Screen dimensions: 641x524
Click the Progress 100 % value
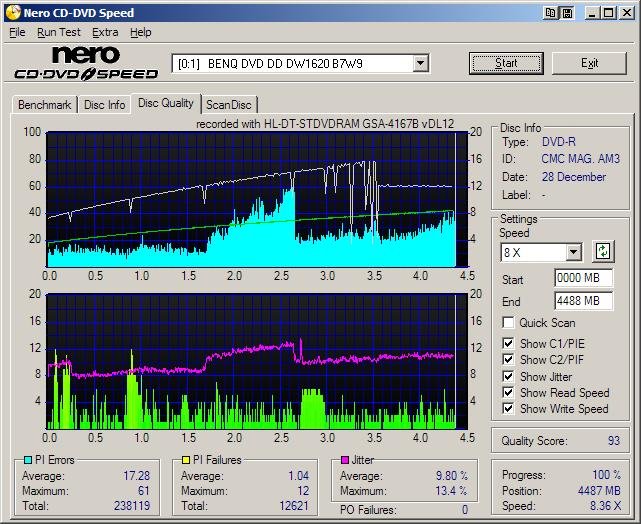(x=607, y=475)
